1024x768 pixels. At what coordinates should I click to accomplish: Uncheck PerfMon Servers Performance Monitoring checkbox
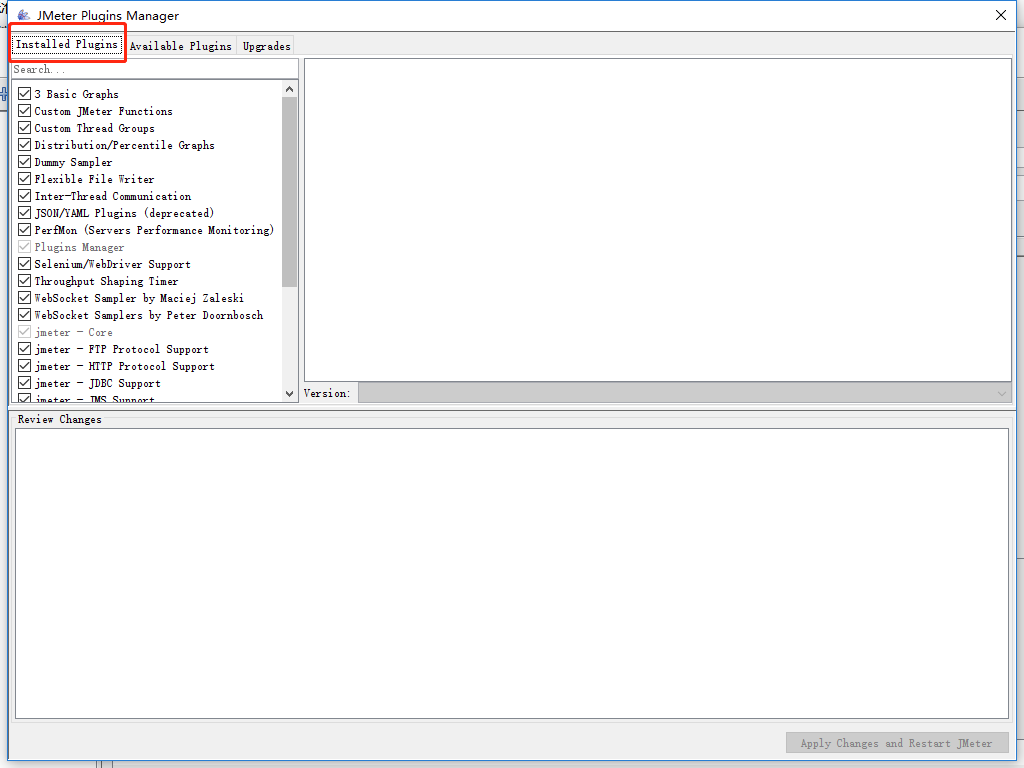click(24, 229)
